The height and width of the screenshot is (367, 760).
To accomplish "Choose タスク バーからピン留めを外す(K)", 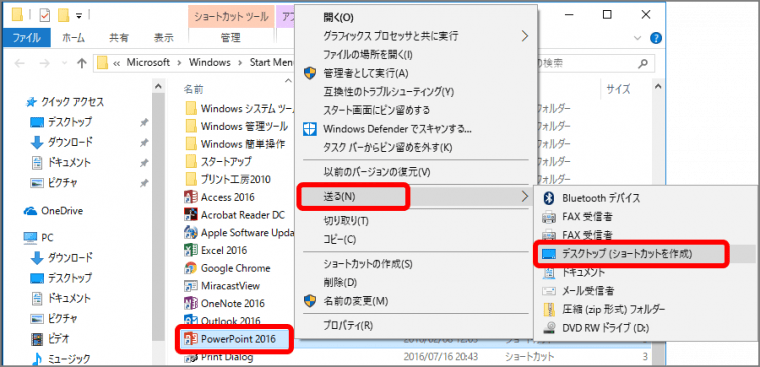I will point(387,147).
